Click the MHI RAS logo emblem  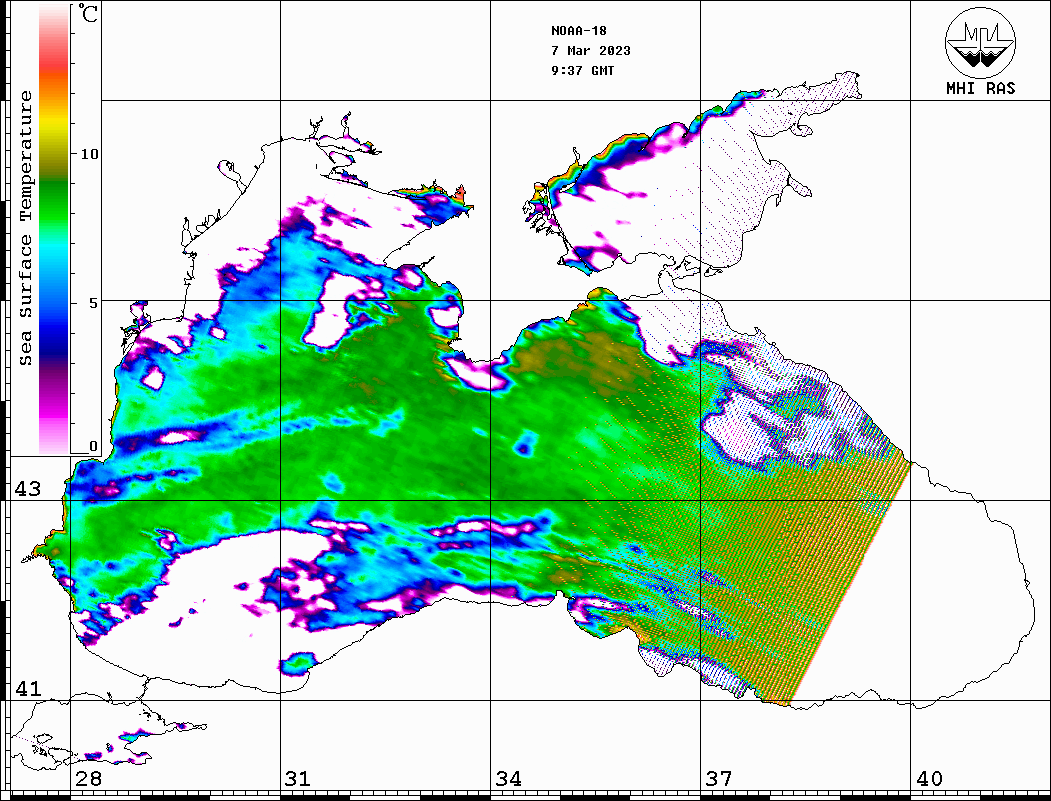981,42
